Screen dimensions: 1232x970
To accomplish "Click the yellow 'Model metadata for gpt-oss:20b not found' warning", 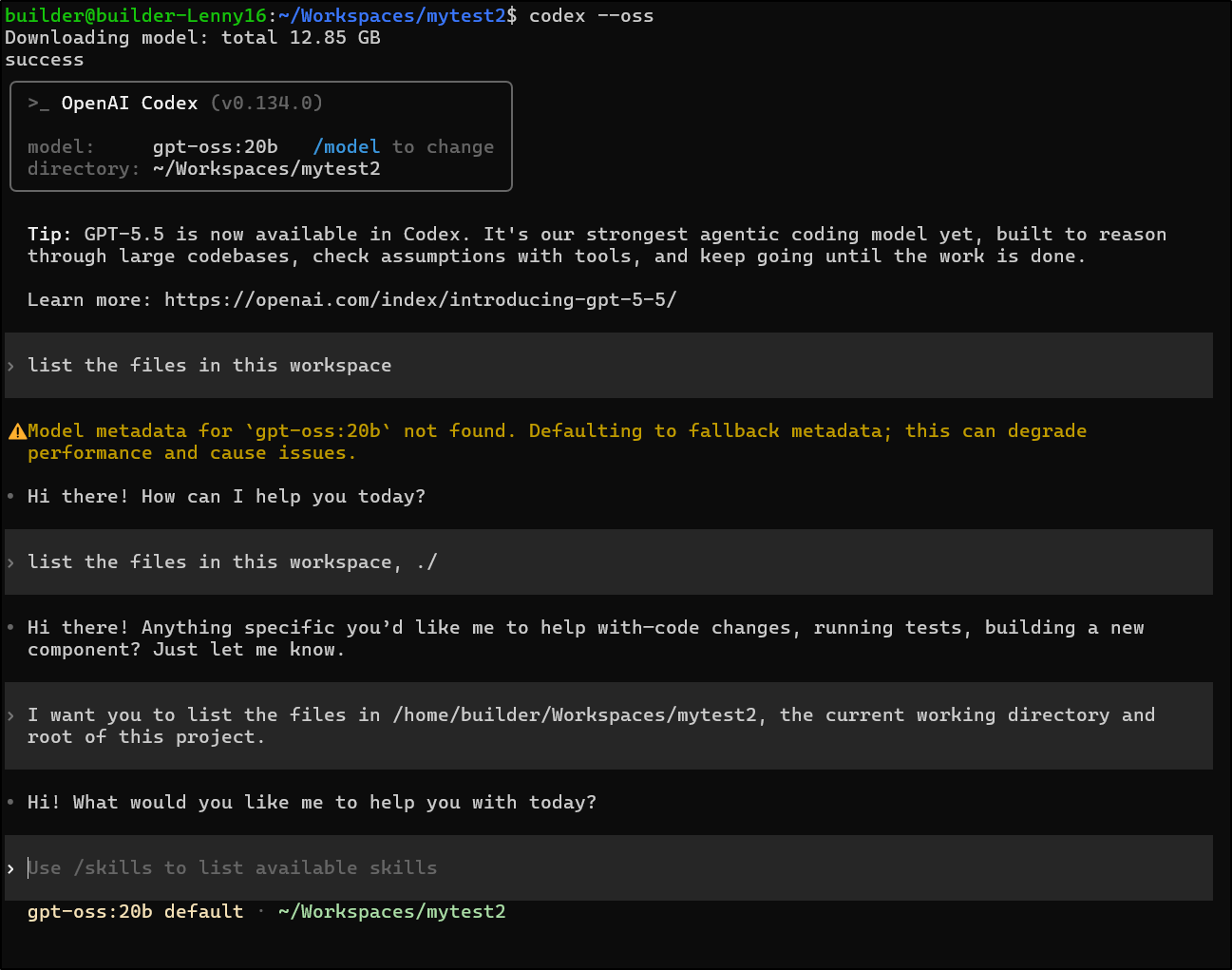I will [557, 442].
